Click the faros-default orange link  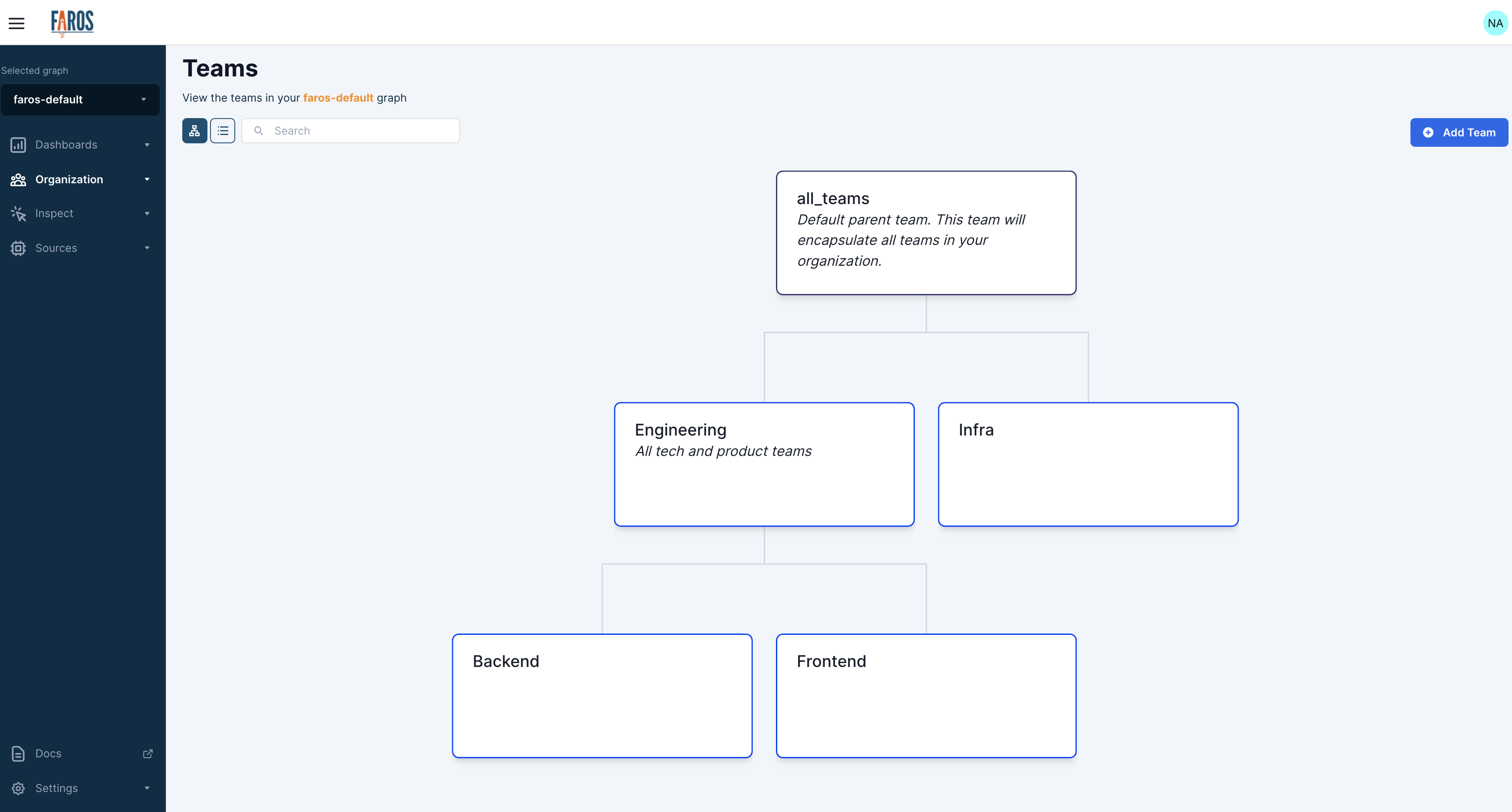pos(338,98)
